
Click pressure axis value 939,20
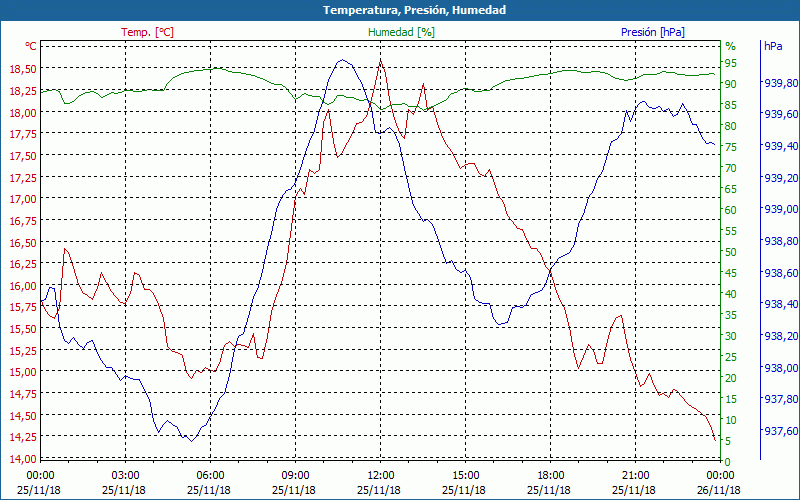(x=781, y=178)
